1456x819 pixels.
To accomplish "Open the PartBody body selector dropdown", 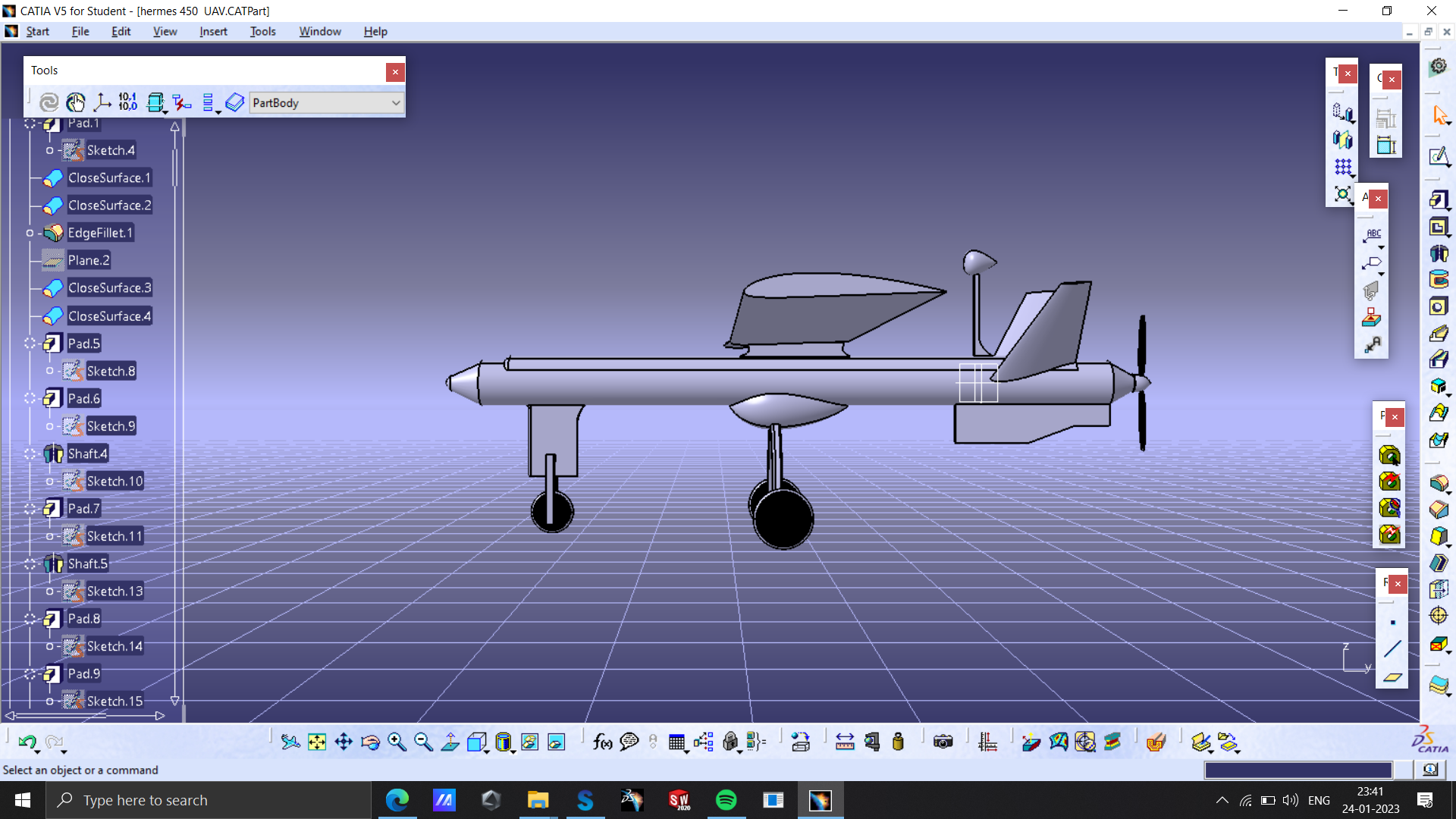I will [396, 103].
